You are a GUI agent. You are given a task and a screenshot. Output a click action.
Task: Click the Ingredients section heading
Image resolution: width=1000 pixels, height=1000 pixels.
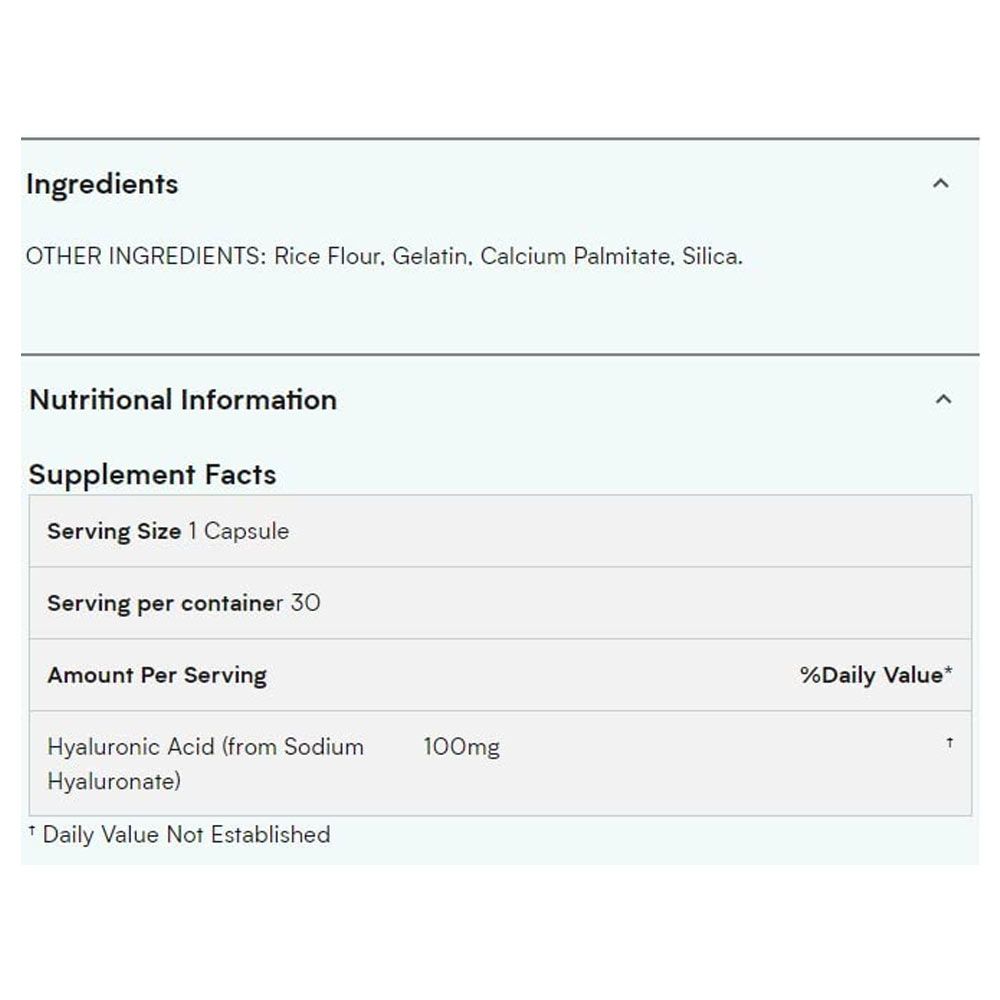click(x=102, y=185)
